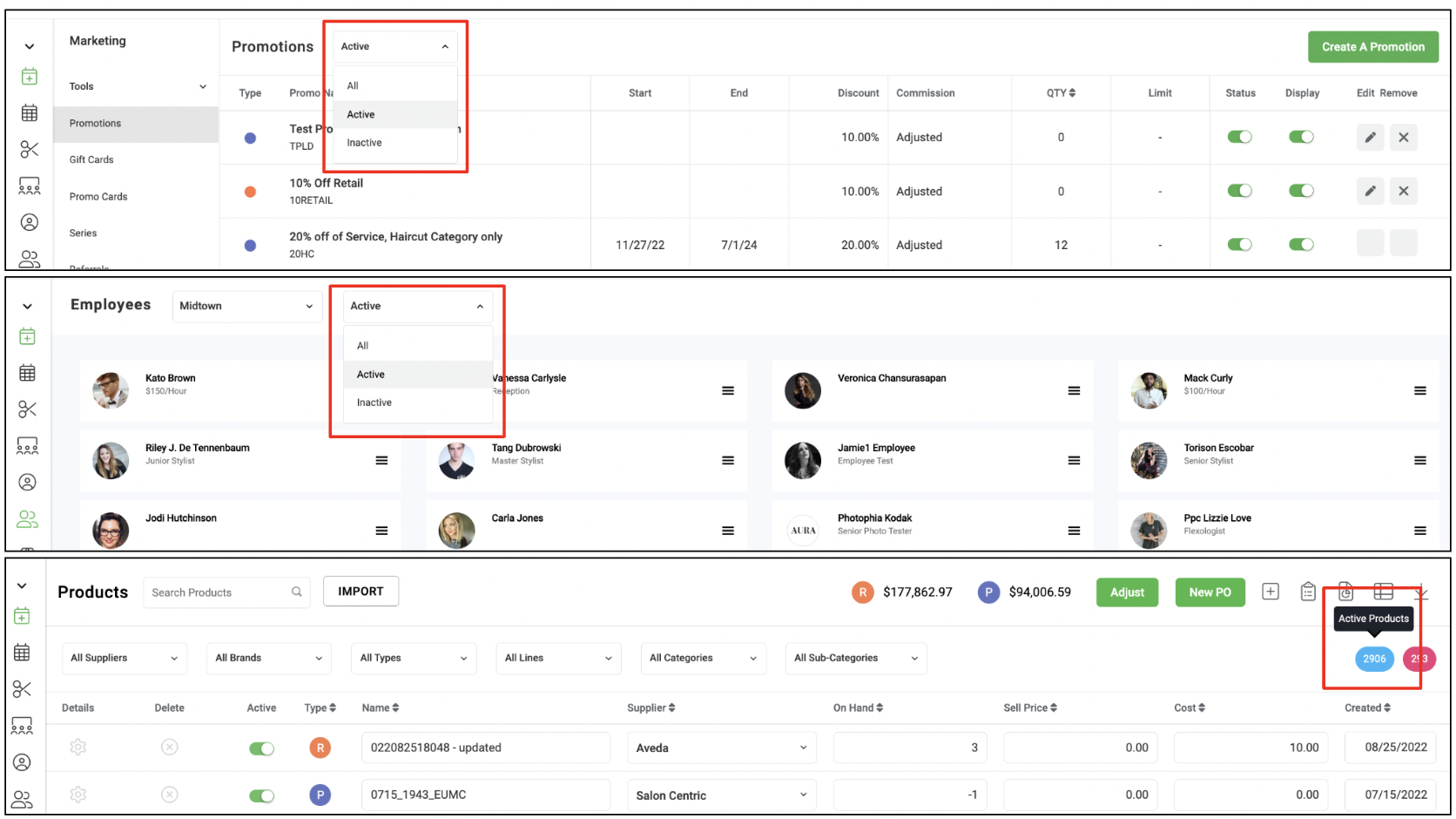Click the blue 2906 active products badge
Image resolution: width=1456 pixels, height=819 pixels.
(x=1374, y=659)
